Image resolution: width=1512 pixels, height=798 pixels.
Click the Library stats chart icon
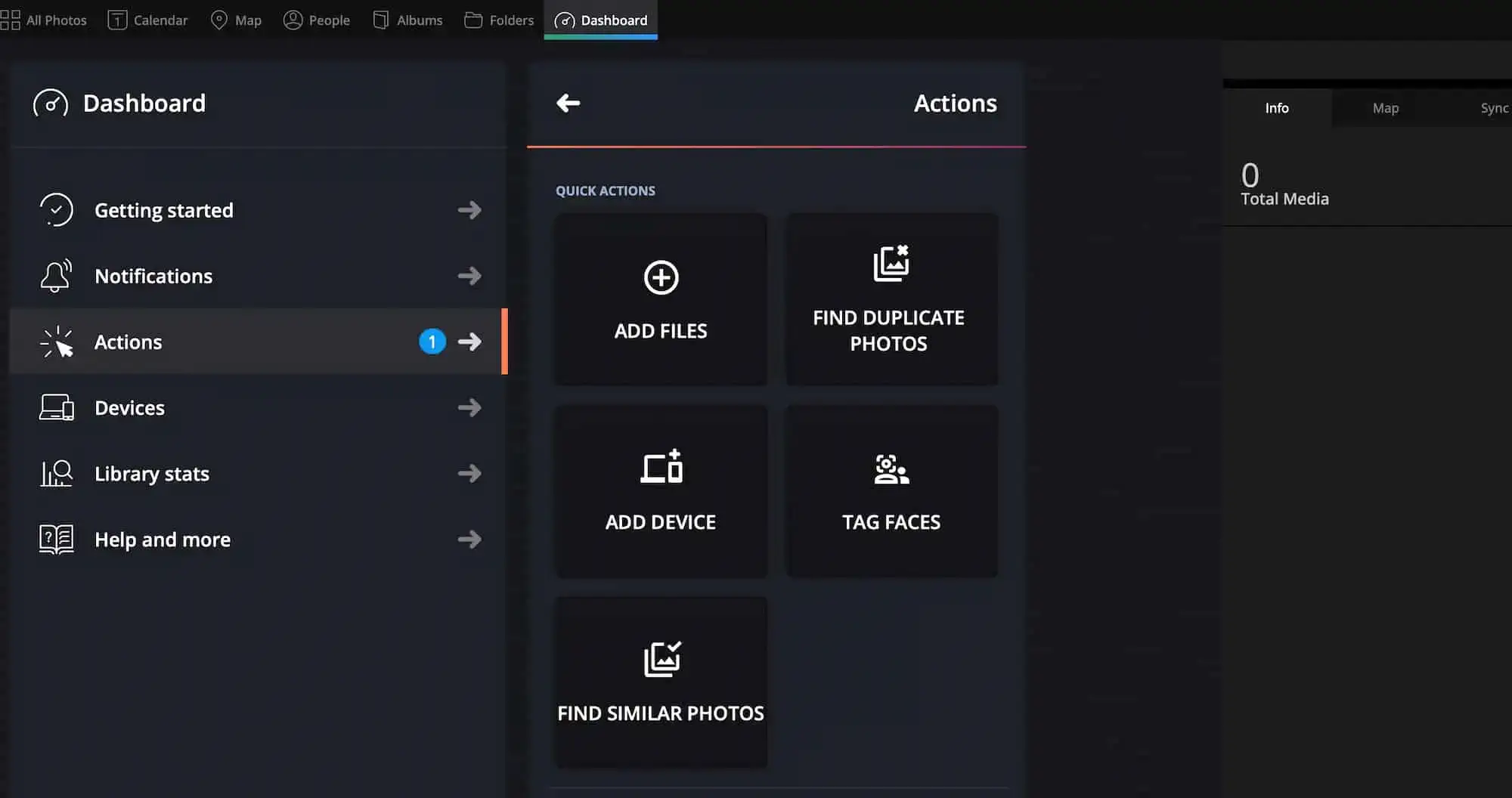(x=56, y=474)
